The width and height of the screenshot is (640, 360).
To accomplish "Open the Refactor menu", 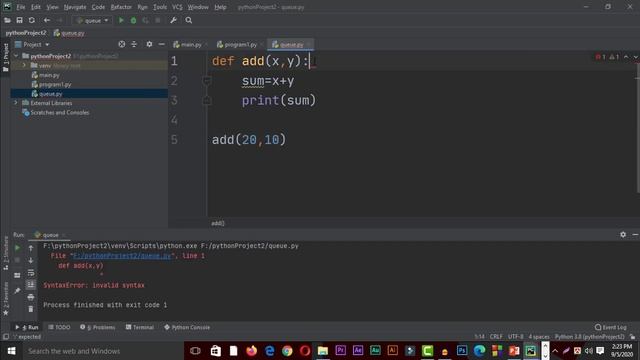I will pos(121,7).
